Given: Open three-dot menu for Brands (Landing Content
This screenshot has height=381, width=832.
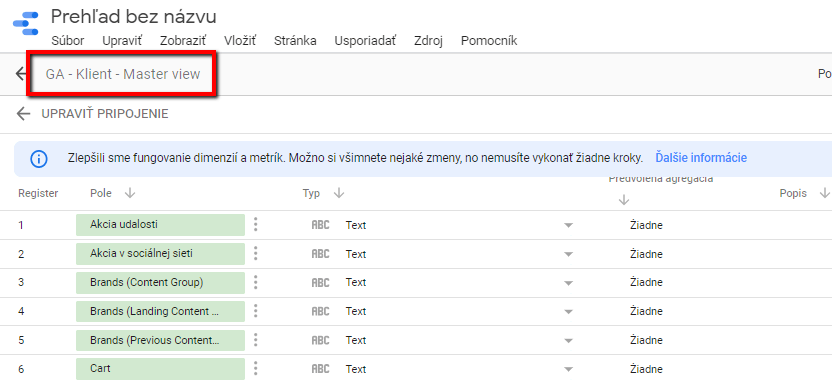Looking at the screenshot, I should tap(256, 311).
